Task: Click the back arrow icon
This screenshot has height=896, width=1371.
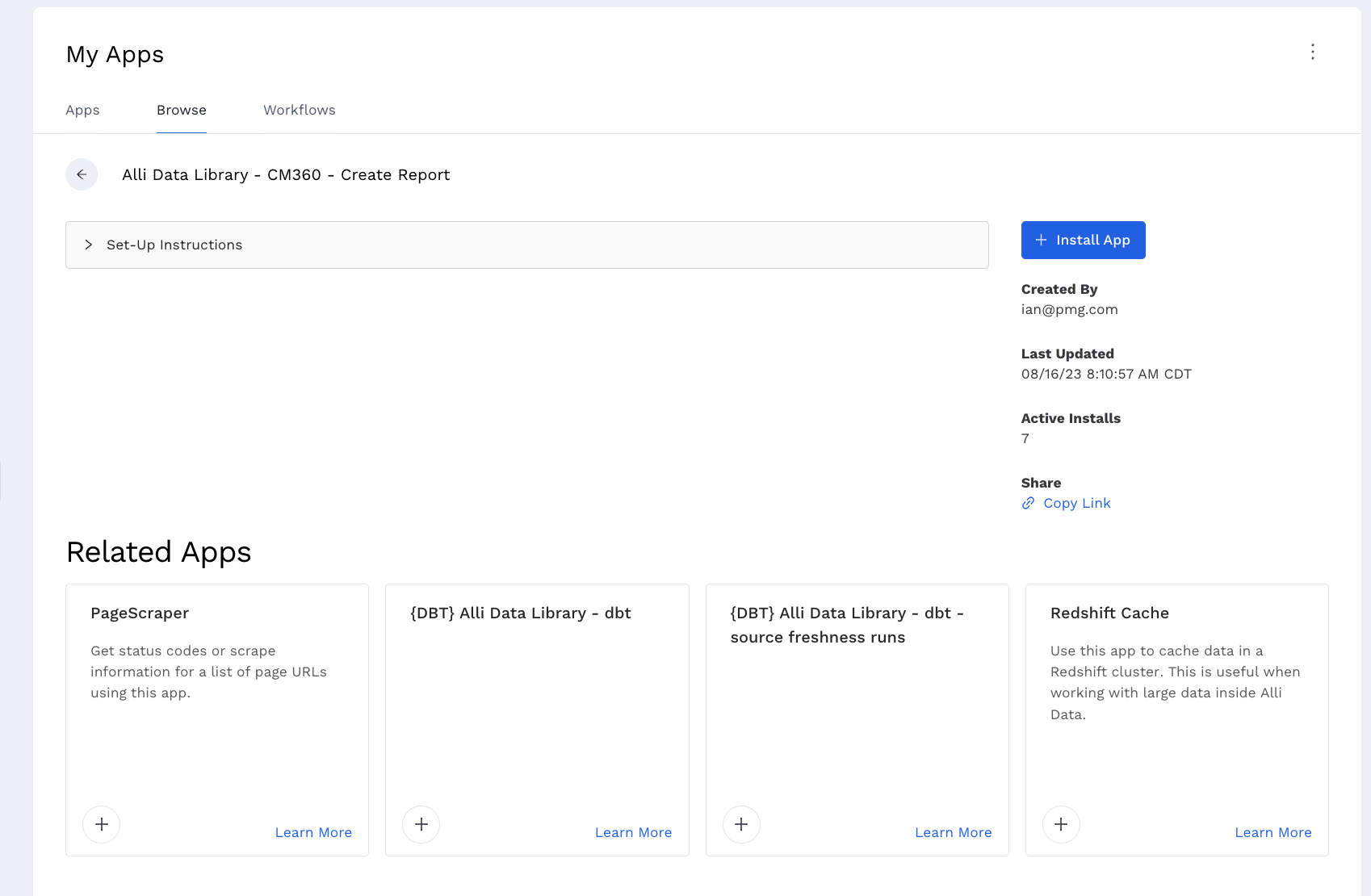Action: click(x=82, y=174)
